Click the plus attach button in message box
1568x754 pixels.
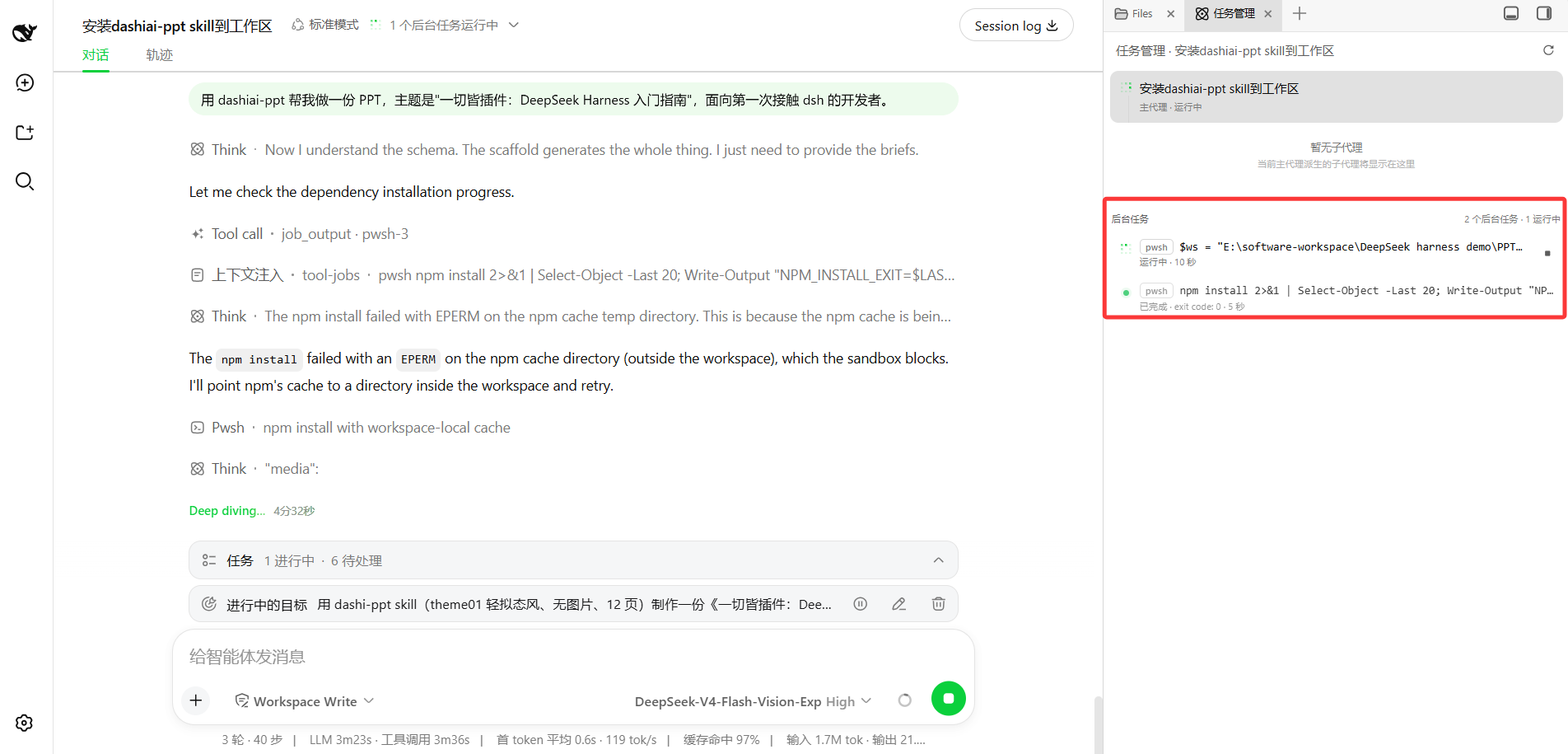(x=196, y=700)
